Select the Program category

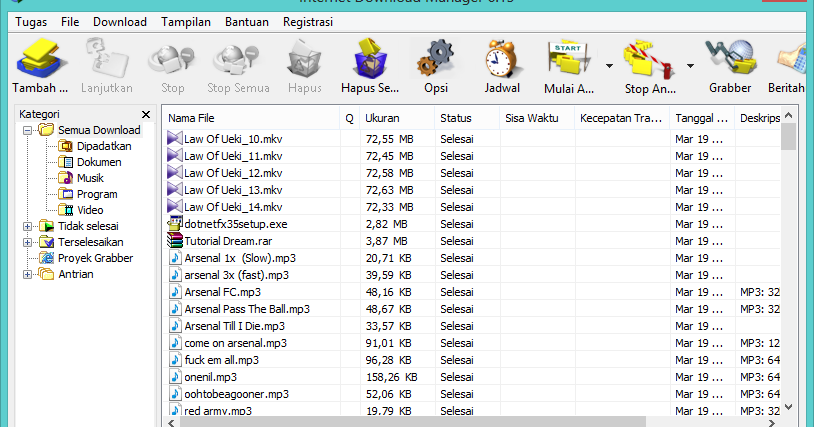97,195
